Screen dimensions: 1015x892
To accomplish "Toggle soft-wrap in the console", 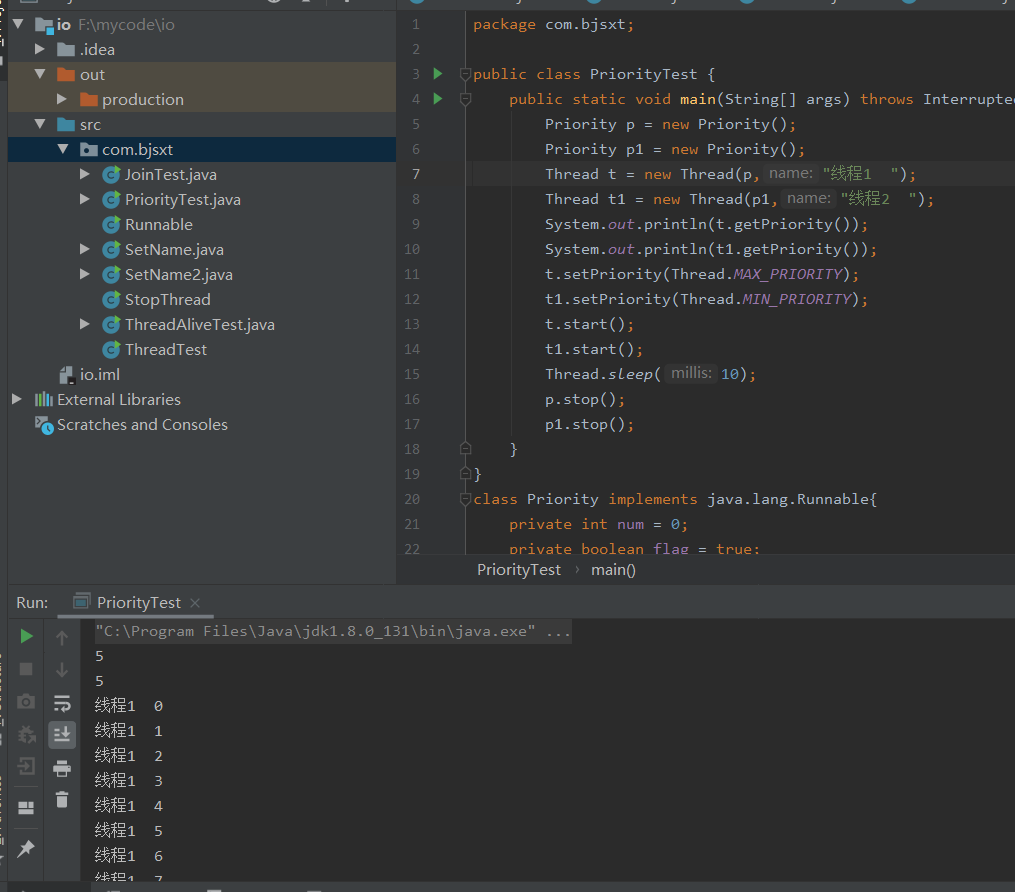I will 62,703.
